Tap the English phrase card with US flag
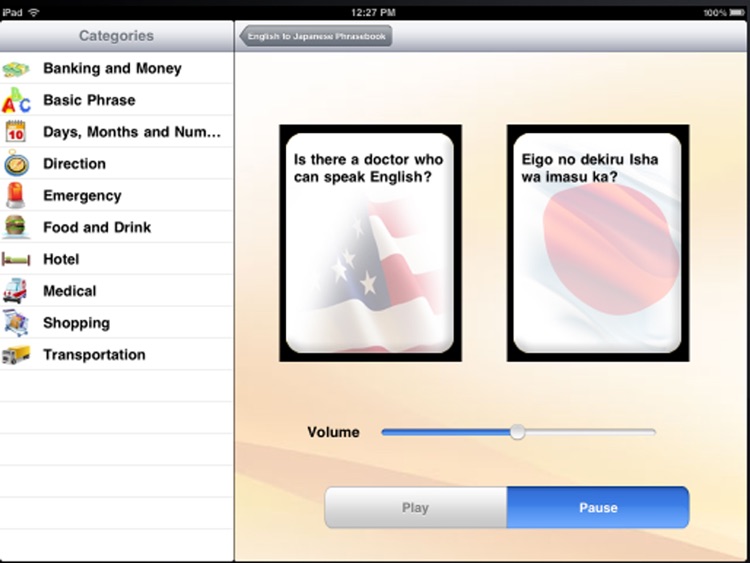The image size is (750, 563). (370, 243)
